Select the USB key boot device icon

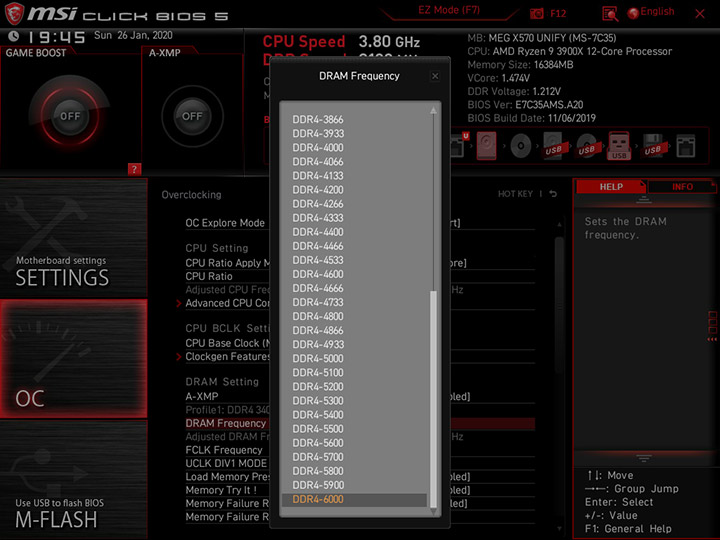coord(619,146)
